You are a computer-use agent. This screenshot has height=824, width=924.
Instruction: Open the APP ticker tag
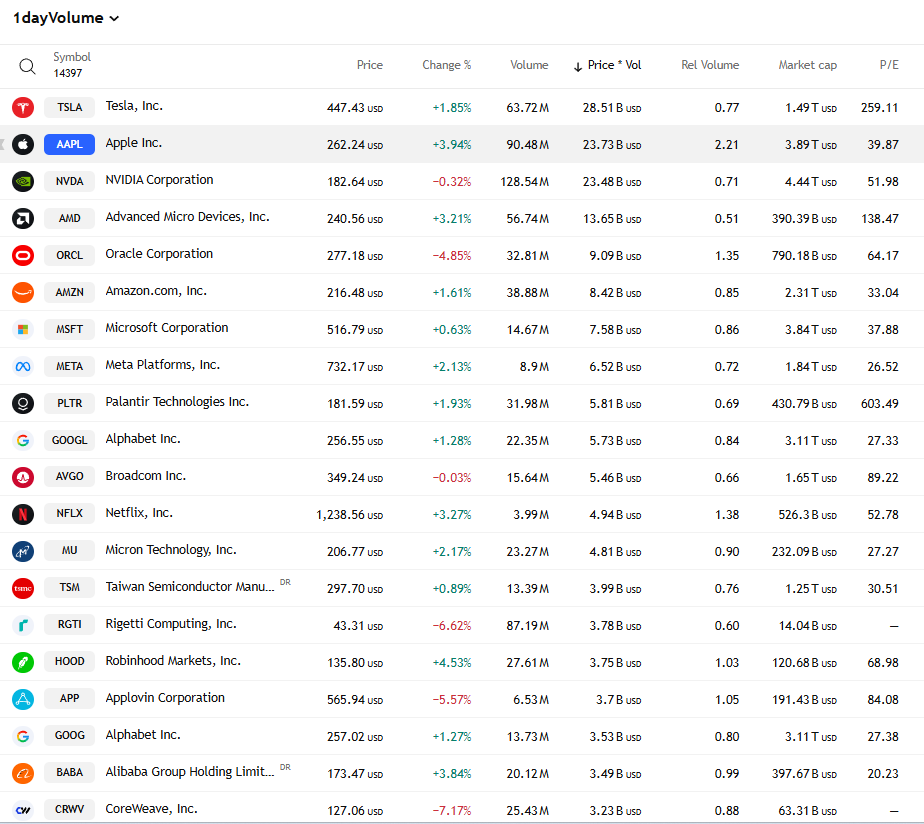pyautogui.click(x=70, y=698)
